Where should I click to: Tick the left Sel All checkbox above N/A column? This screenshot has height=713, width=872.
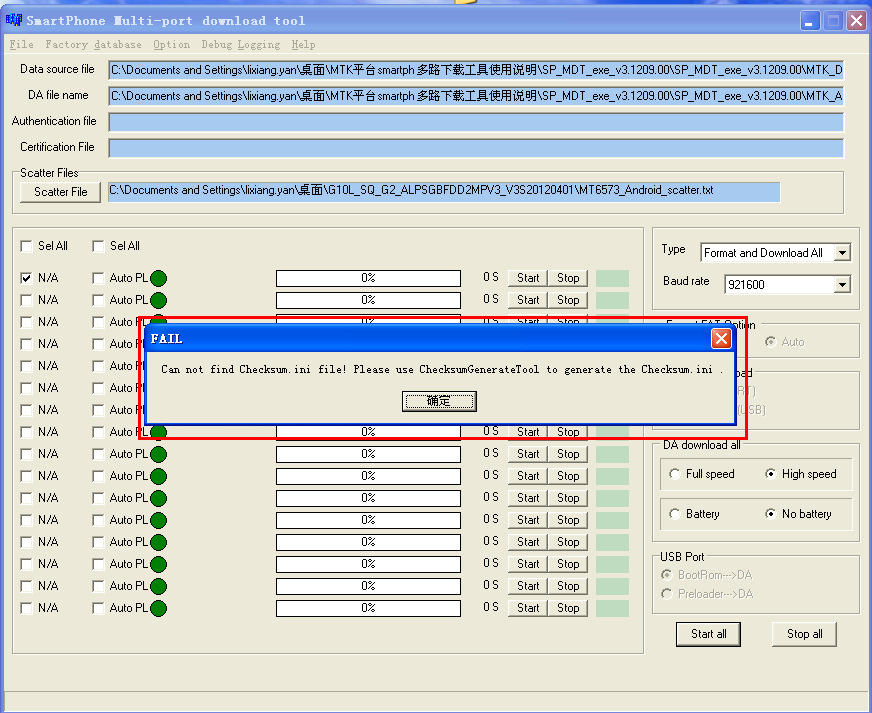pyautogui.click(x=26, y=246)
